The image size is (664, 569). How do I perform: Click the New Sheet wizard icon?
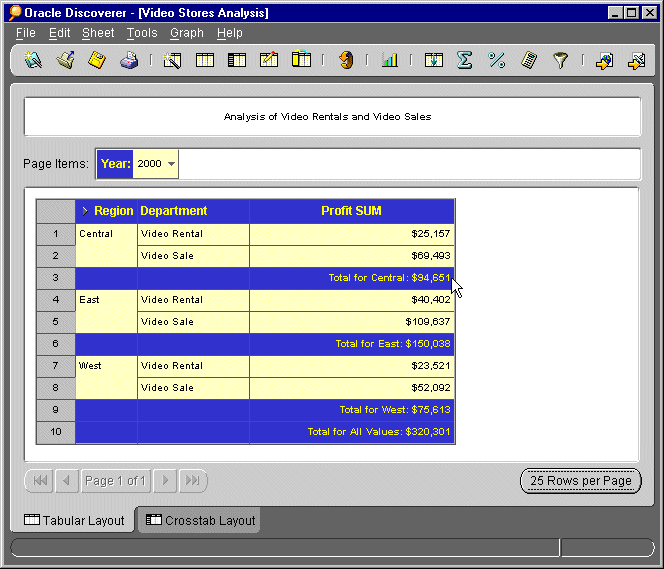coord(172,60)
